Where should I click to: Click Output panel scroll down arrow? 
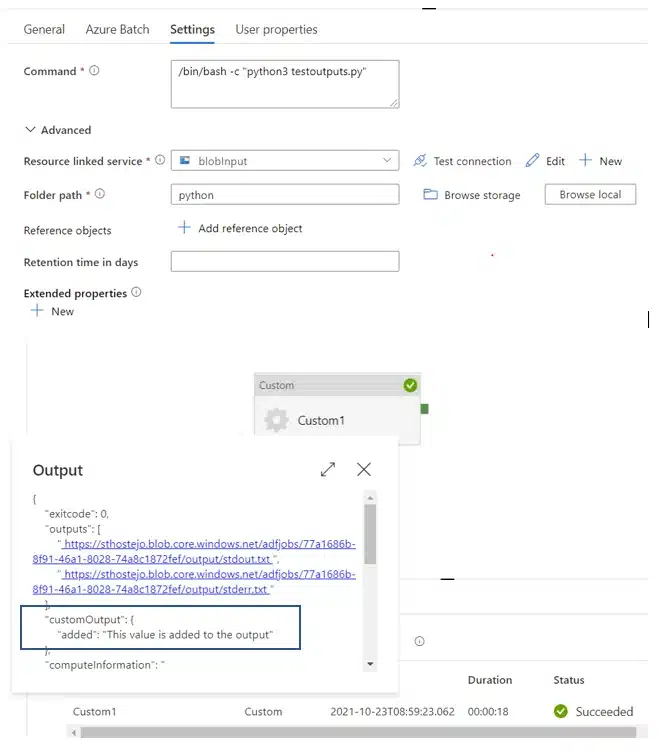click(x=370, y=664)
